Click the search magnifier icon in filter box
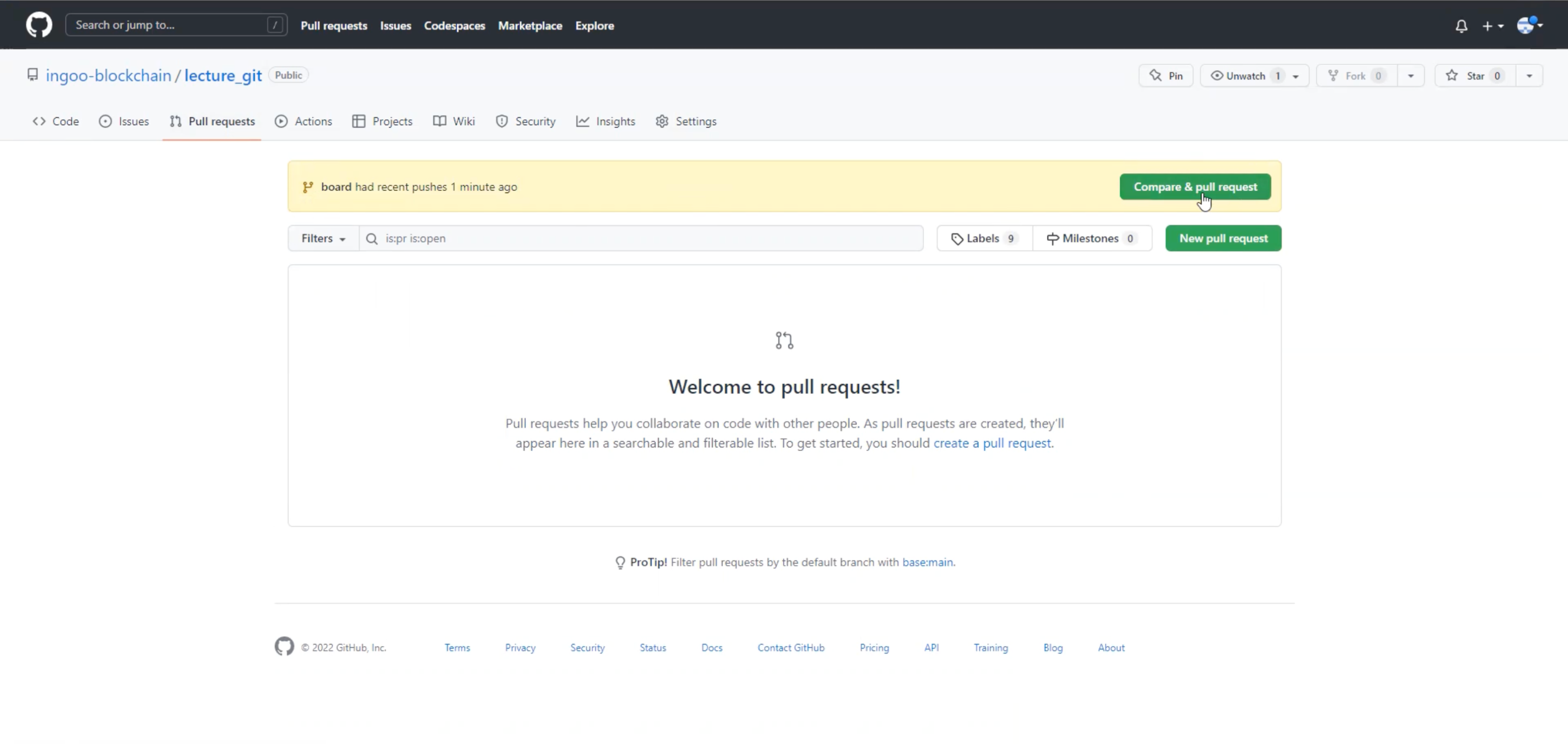This screenshot has width=1568, height=744. tap(372, 239)
